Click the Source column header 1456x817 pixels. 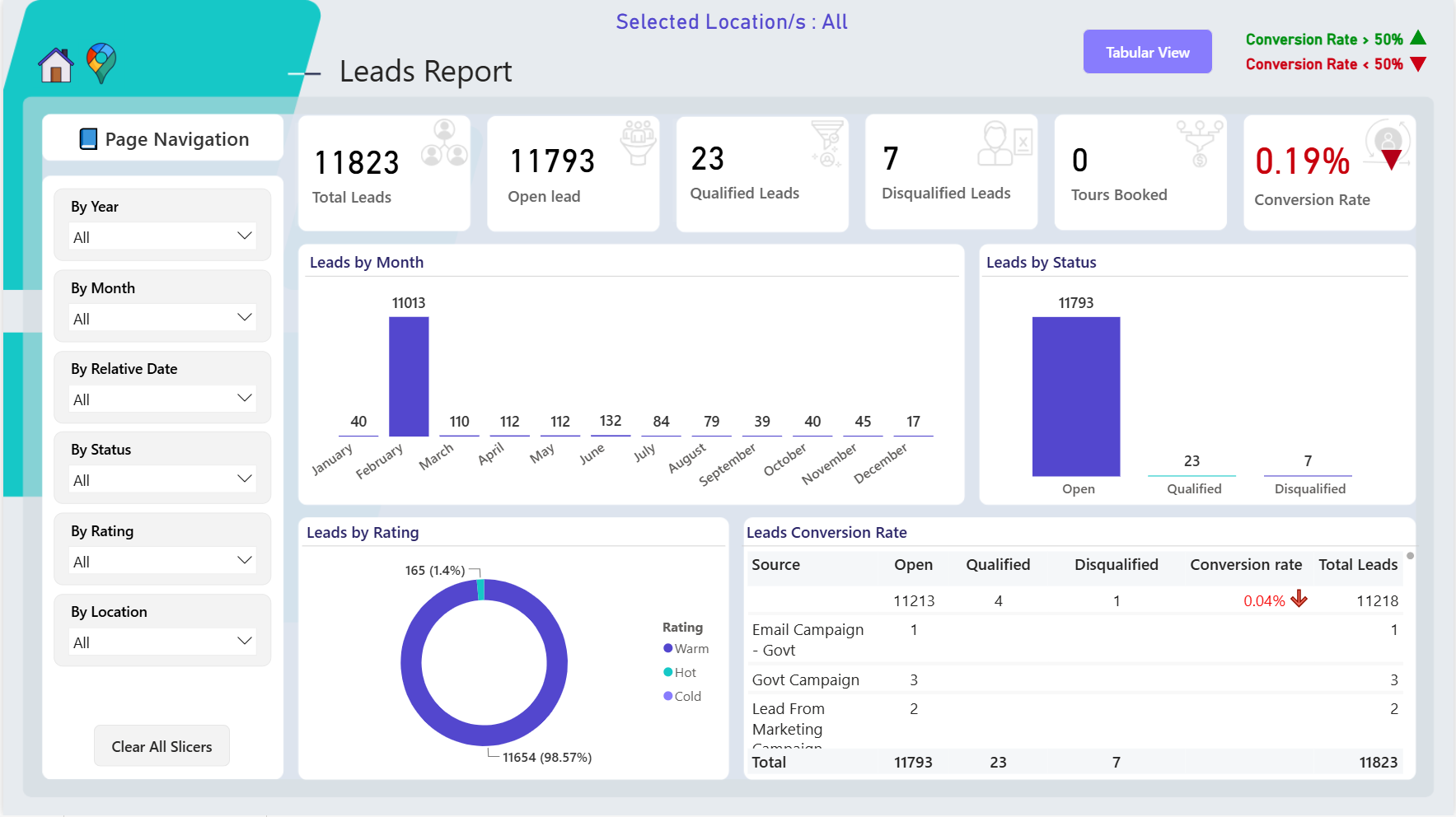775,565
